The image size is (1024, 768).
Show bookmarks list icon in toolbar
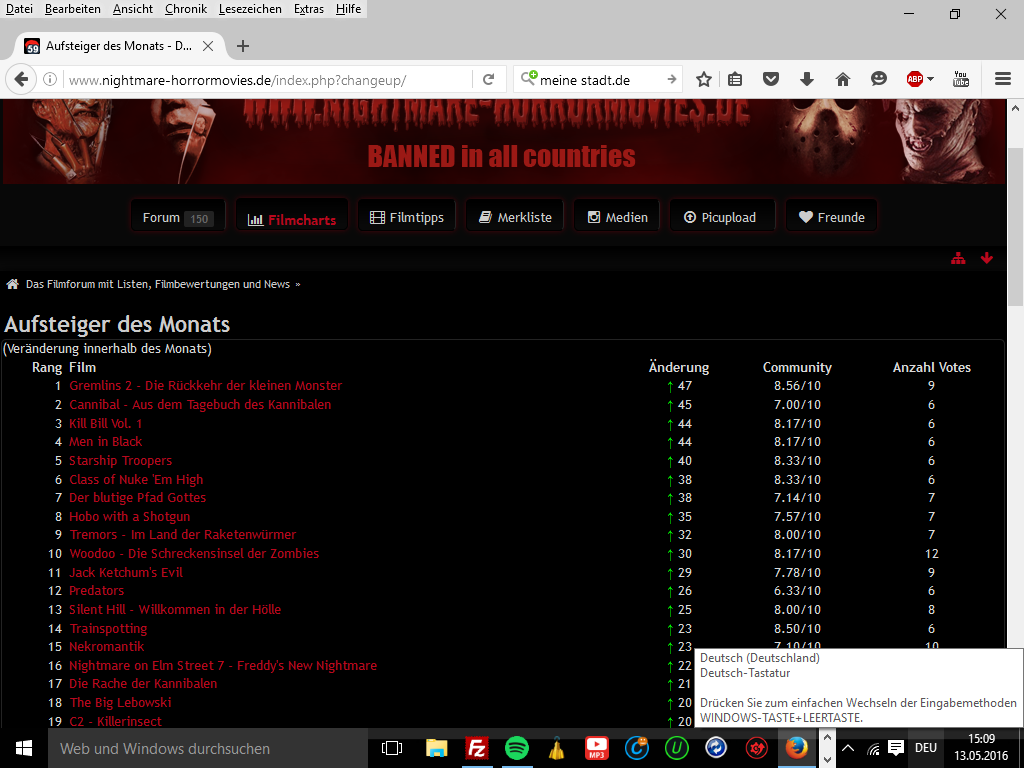pyautogui.click(x=735, y=80)
